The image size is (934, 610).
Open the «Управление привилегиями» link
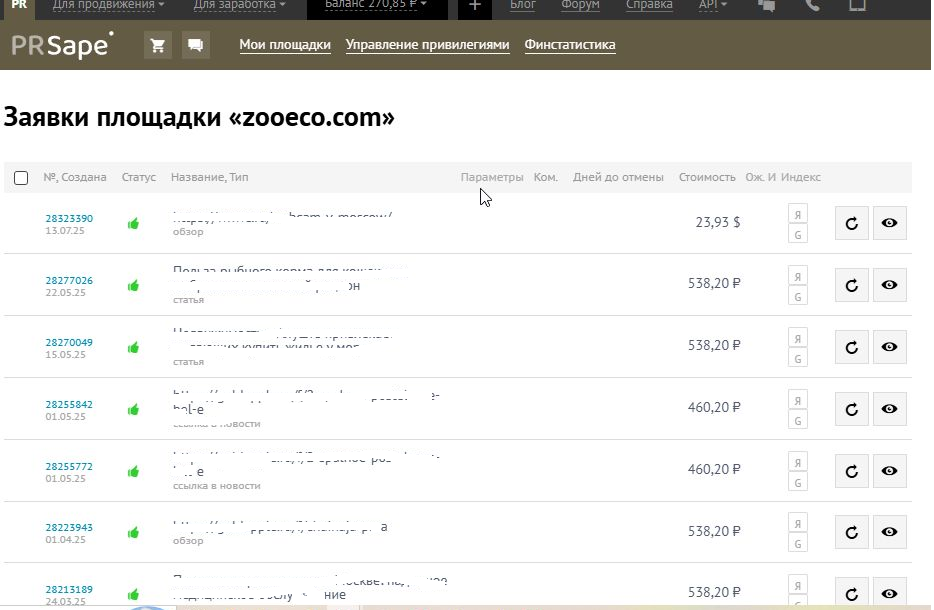pos(427,45)
